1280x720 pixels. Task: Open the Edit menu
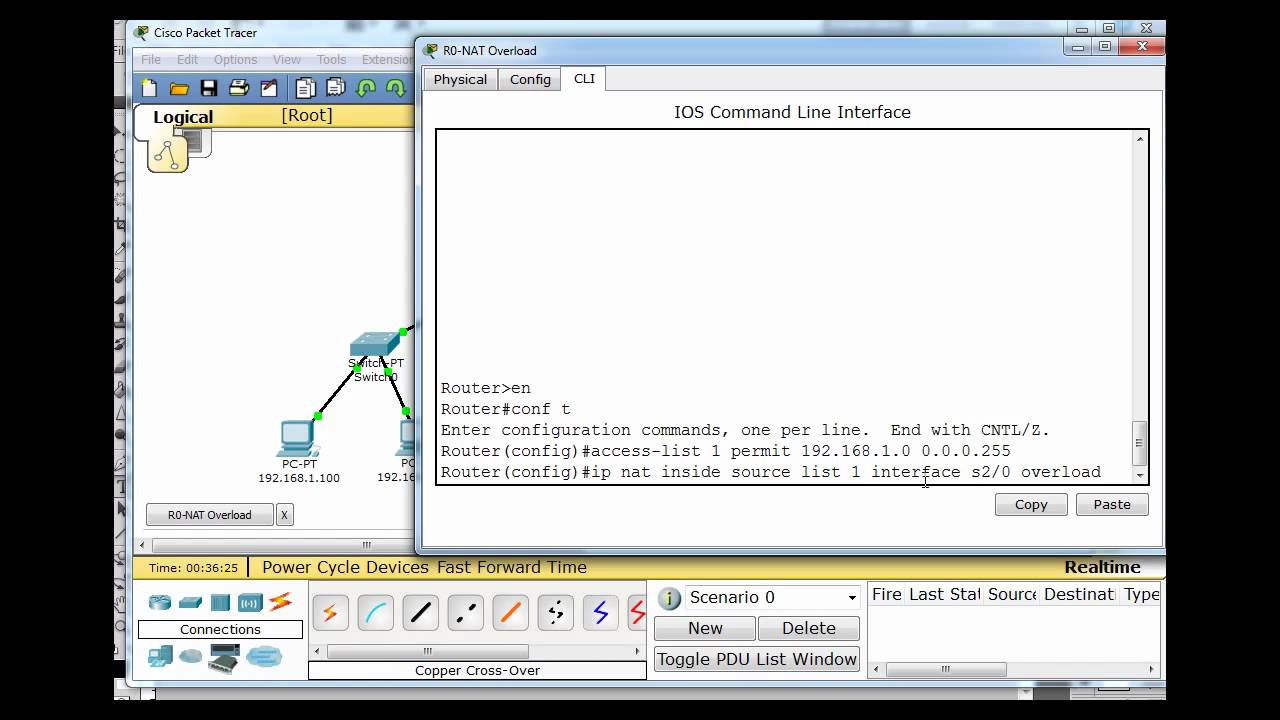(187, 60)
